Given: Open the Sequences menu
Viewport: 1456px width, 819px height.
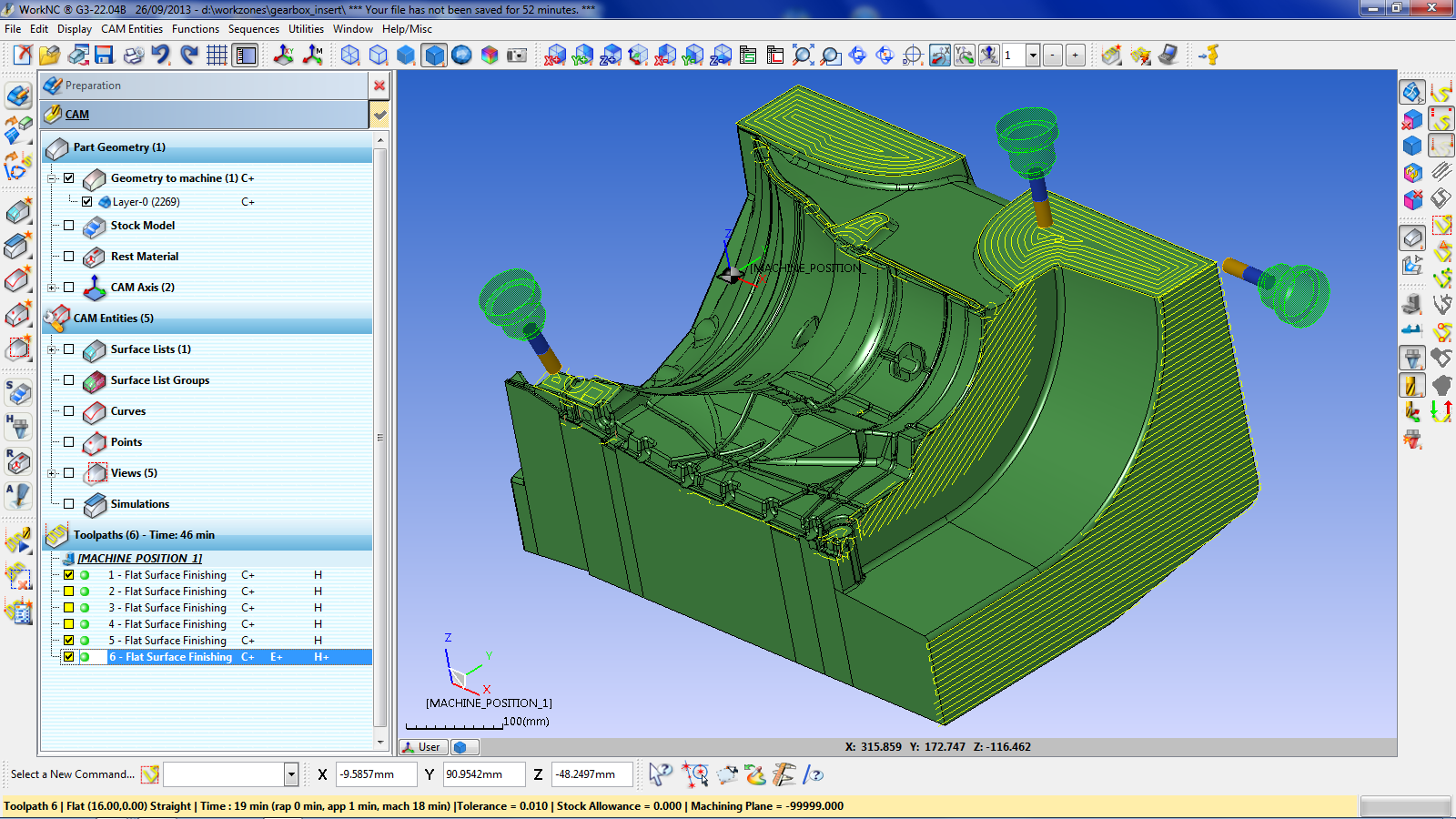Looking at the screenshot, I should coord(253,29).
